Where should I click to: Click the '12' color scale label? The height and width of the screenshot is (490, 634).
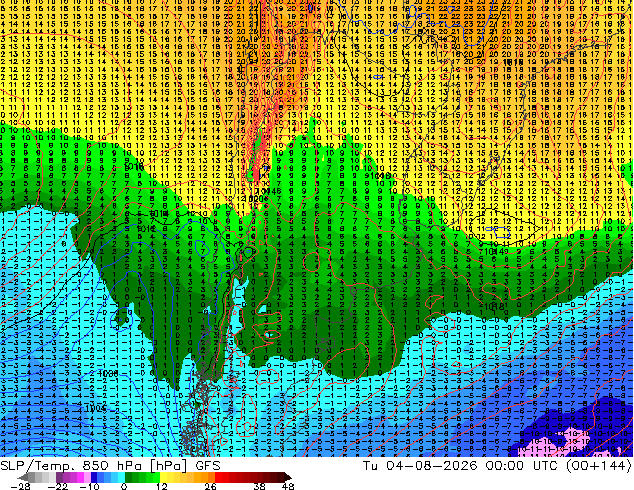tap(162, 486)
